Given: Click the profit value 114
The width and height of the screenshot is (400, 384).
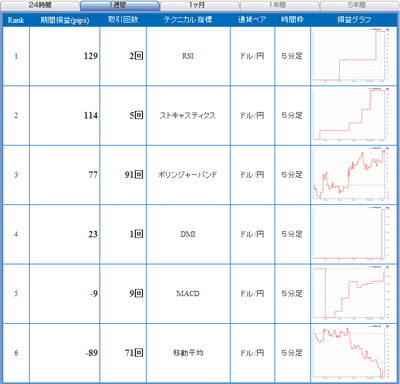Looking at the screenshot, I should [x=91, y=115].
